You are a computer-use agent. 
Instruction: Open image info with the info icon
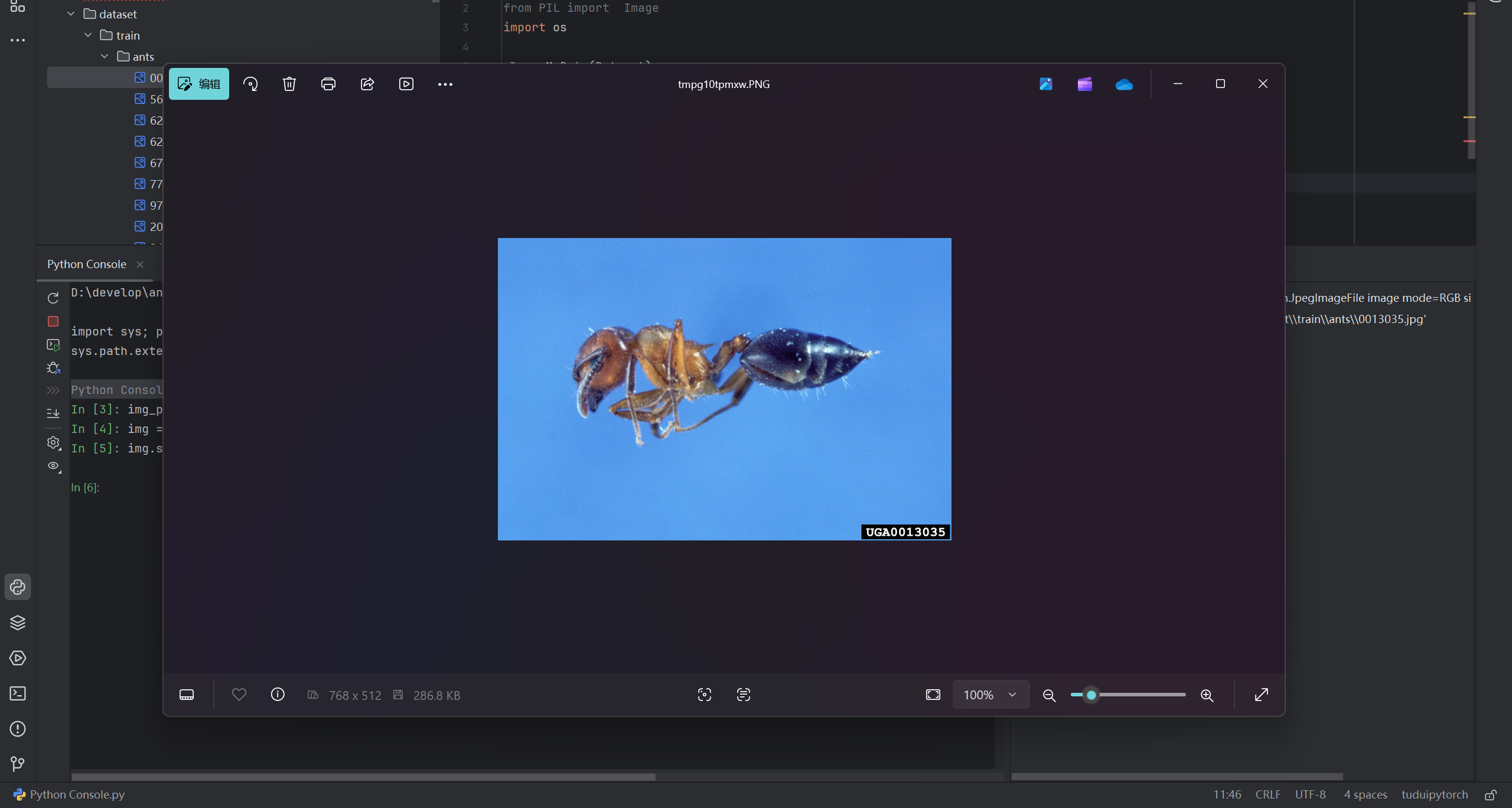[x=278, y=695]
